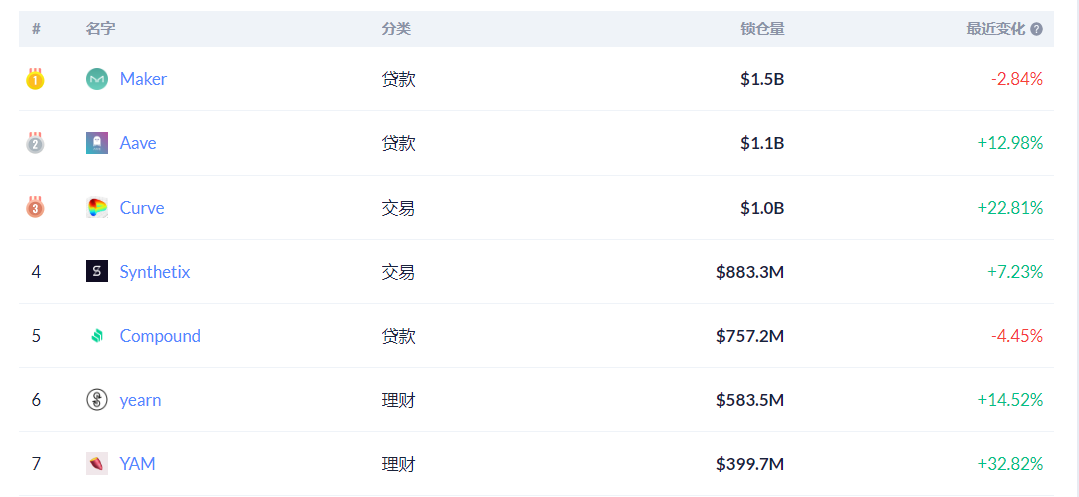The height and width of the screenshot is (497, 1079).
Task: Sort by the 分类 column header
Action: coord(396,29)
